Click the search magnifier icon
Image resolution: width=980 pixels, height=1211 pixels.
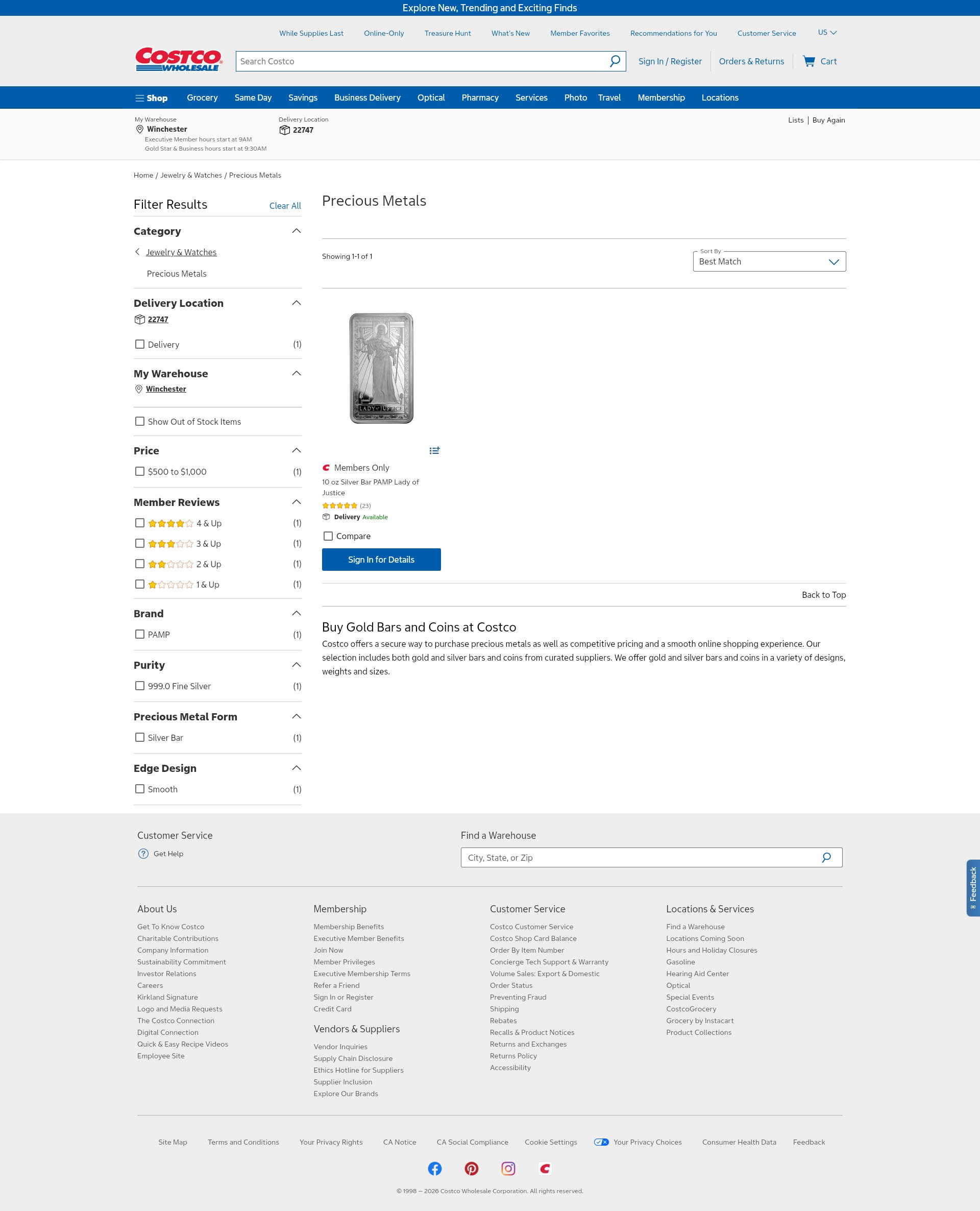pyautogui.click(x=615, y=61)
